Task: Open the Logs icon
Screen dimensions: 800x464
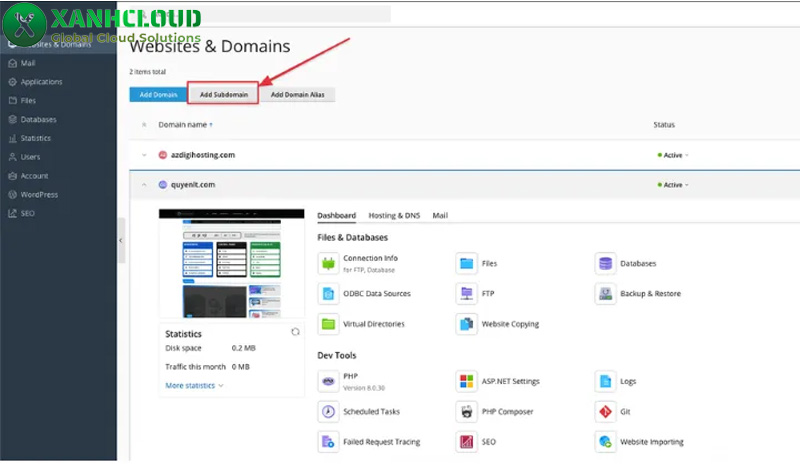Action: pos(605,381)
